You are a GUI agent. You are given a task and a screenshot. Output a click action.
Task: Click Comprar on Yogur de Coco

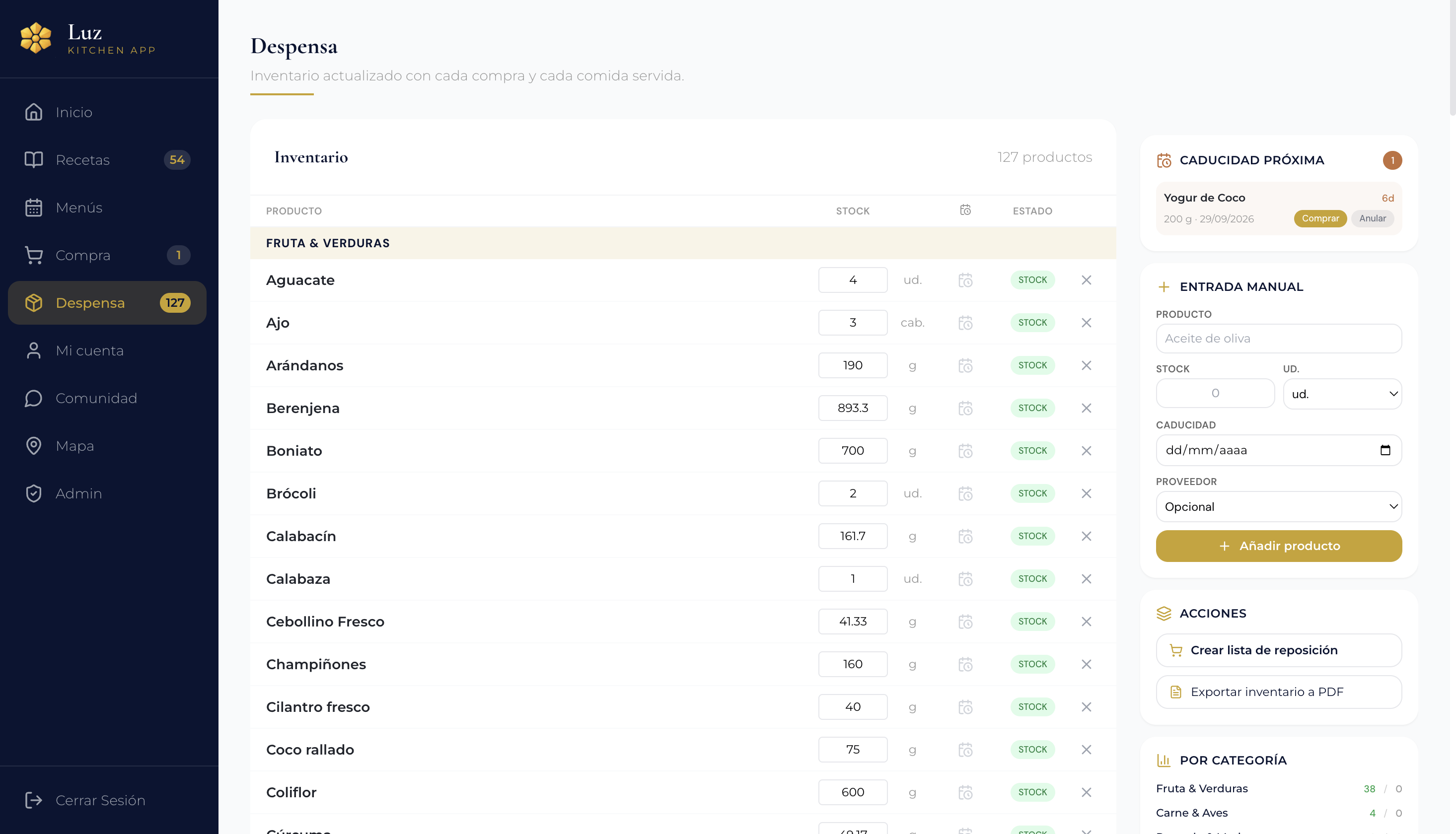coord(1319,219)
